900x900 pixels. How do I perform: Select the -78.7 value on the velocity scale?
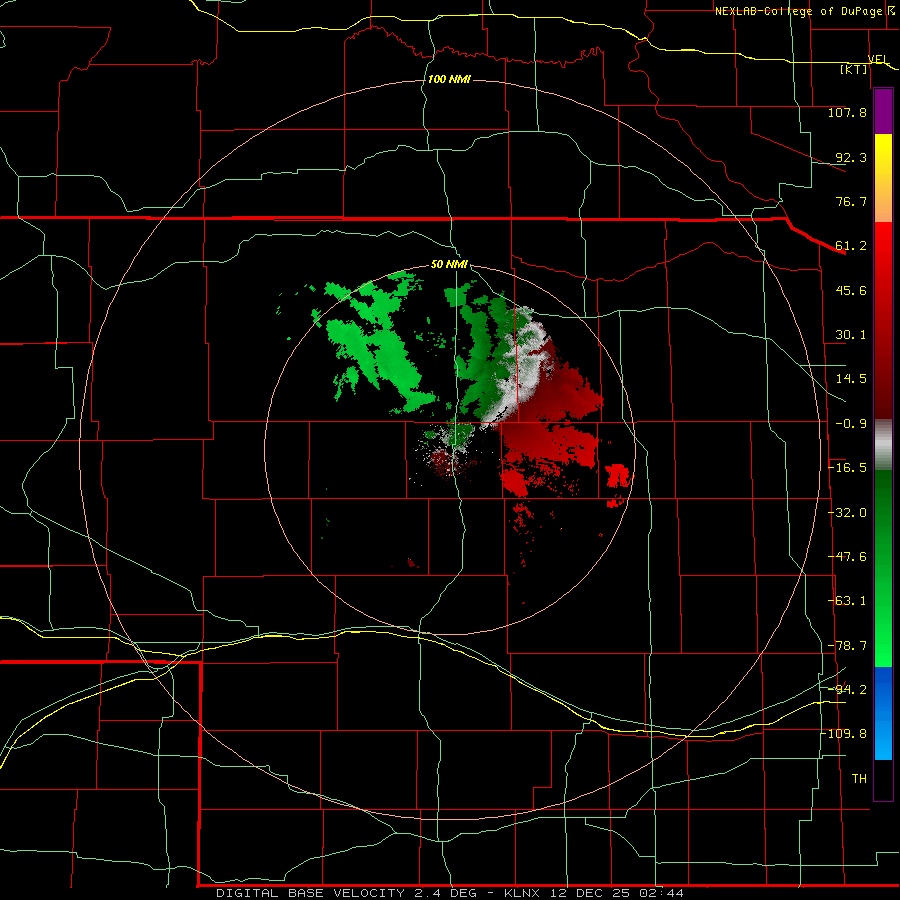point(847,646)
